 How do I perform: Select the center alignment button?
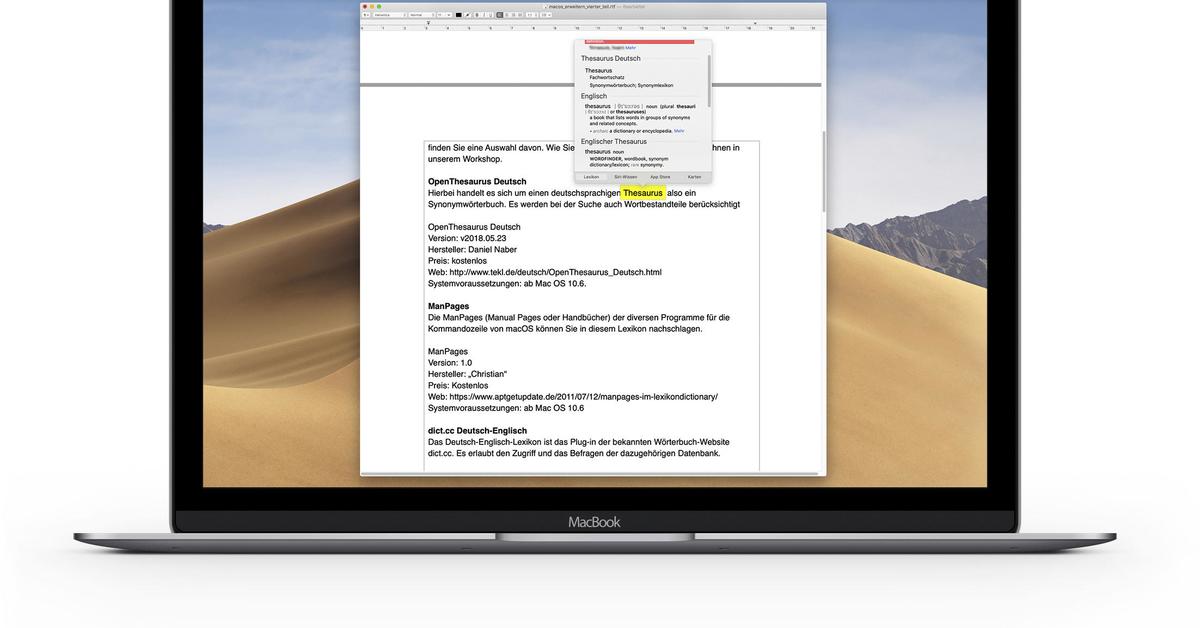[507, 15]
